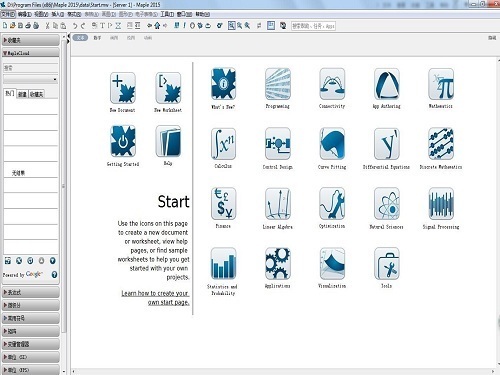This screenshot has height=375, width=500.
Task: Click the undo arrow toolbar icon
Action: 75,26
